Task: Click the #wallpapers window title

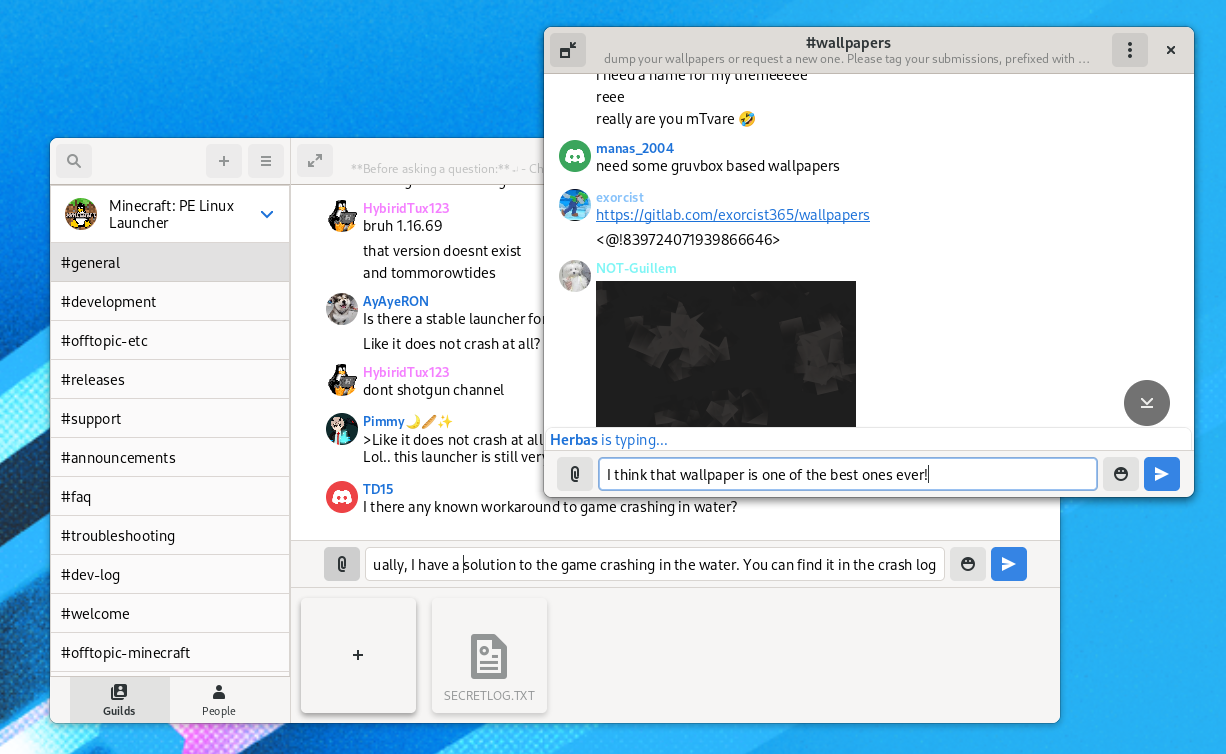Action: (848, 43)
